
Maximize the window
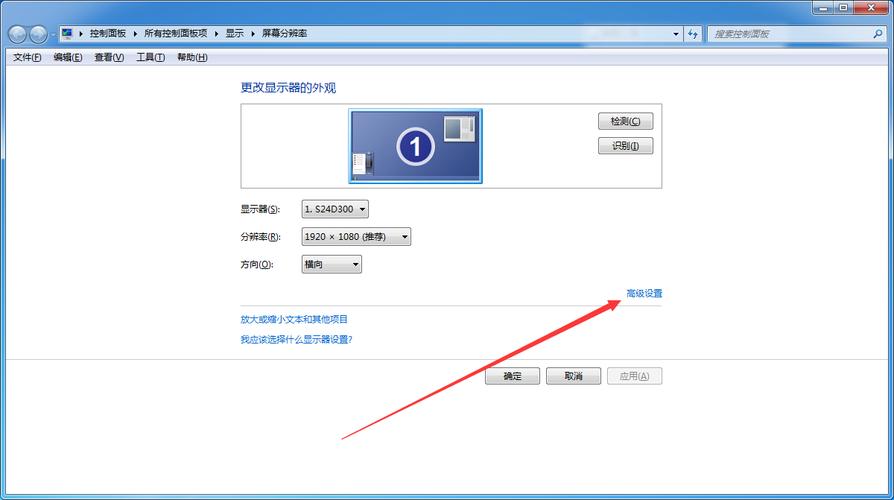(x=843, y=7)
